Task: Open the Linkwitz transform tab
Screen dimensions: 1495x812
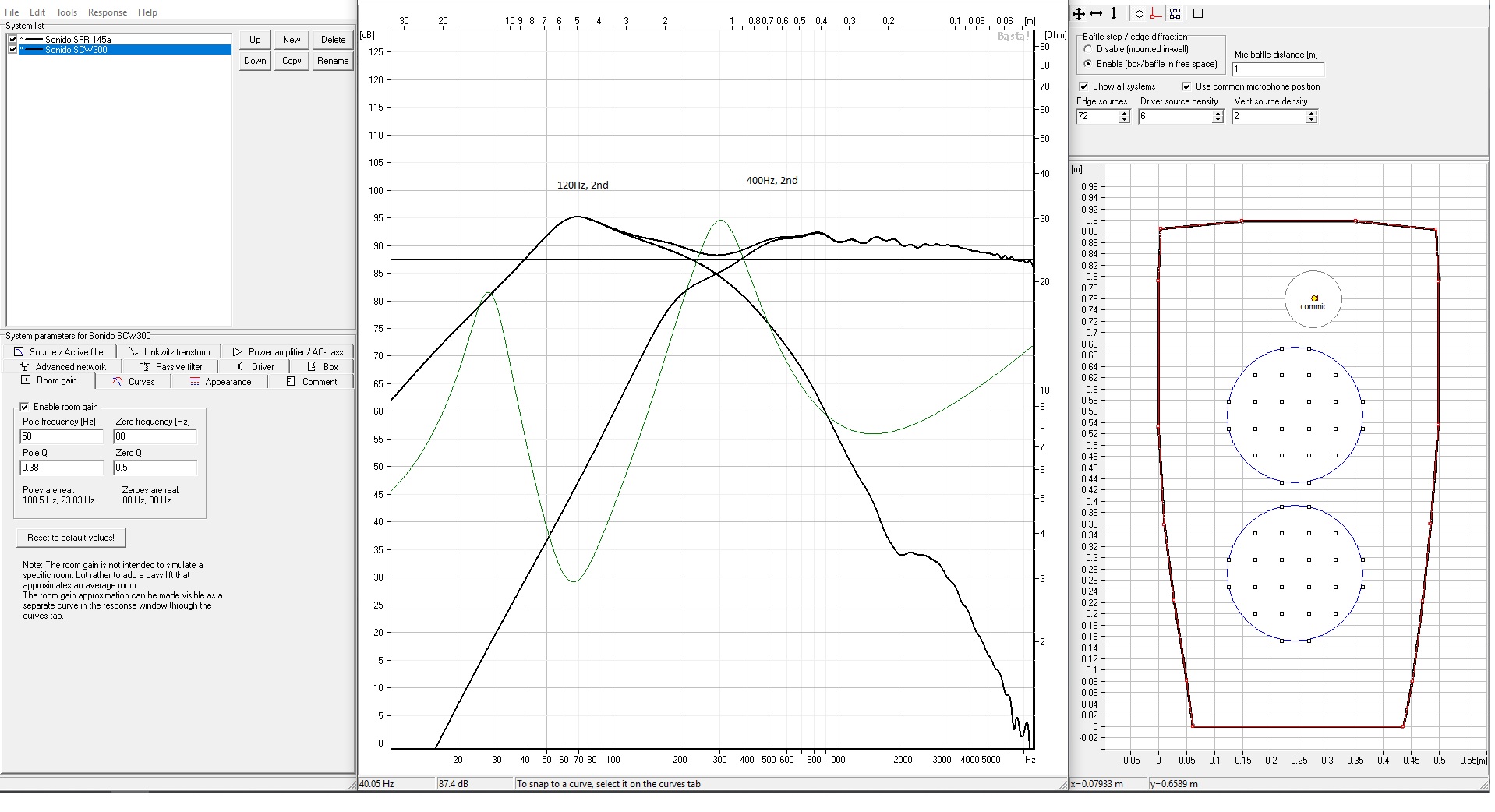Action: pos(169,351)
